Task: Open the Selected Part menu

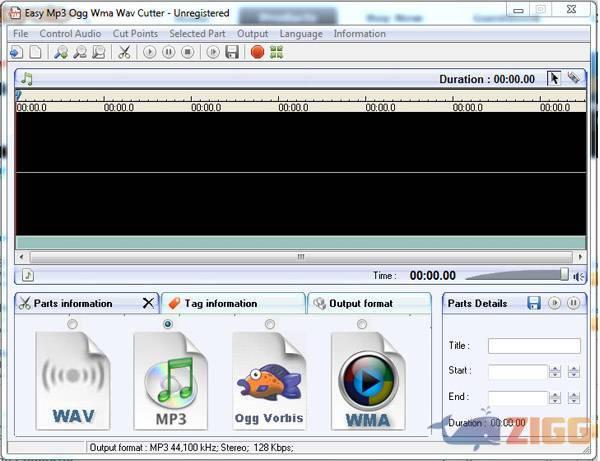Action: pos(197,34)
